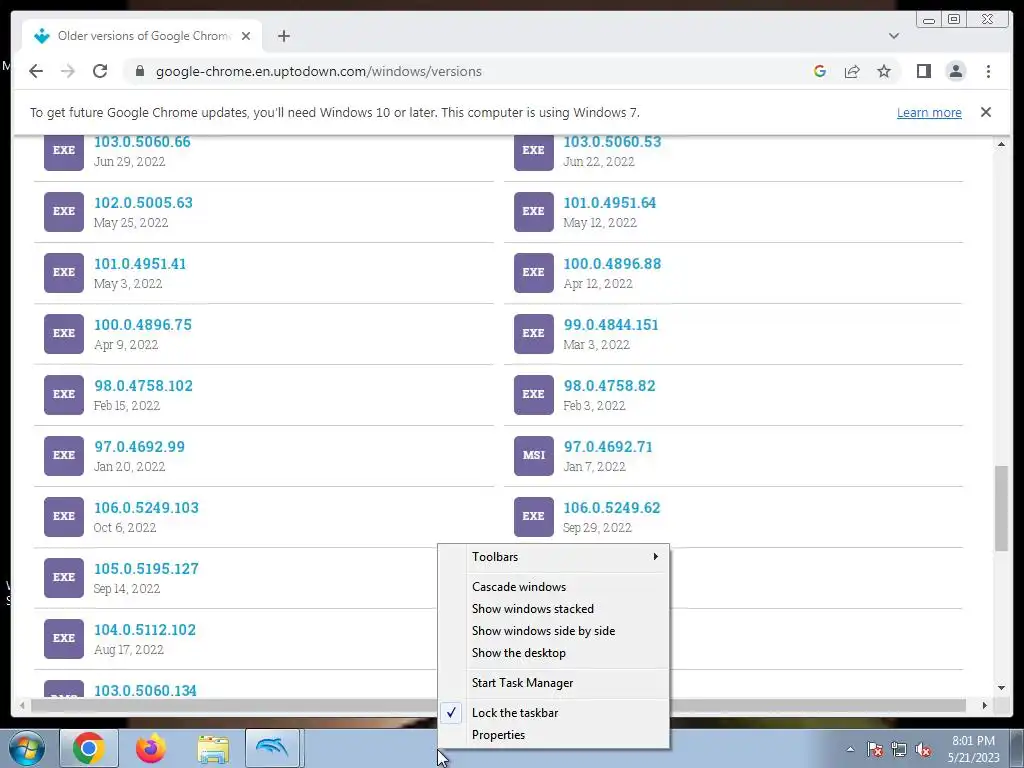Open a new tab with plus button
Screen dimensions: 1024x768
coord(283,36)
